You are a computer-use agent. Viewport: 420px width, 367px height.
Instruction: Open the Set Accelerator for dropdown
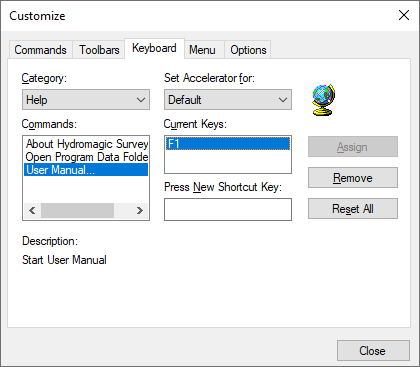pos(228,100)
